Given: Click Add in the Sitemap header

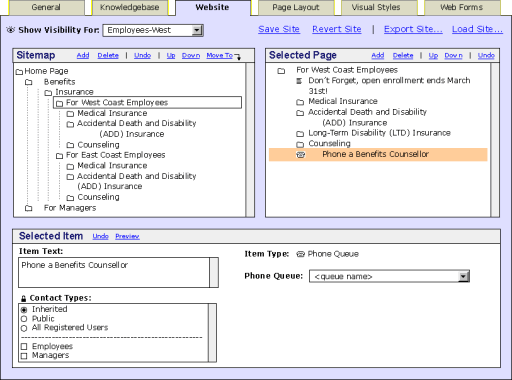Looking at the screenshot, I should click(x=83, y=56).
